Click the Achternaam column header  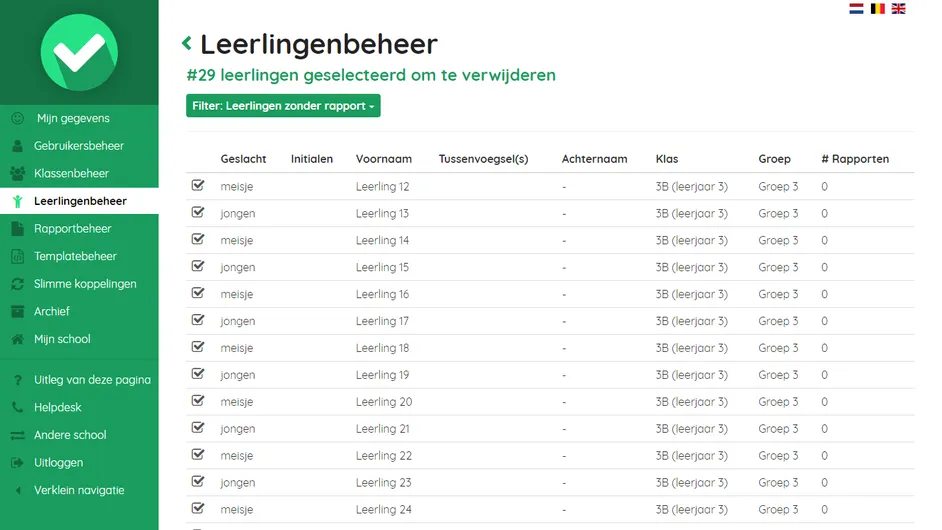tap(595, 159)
